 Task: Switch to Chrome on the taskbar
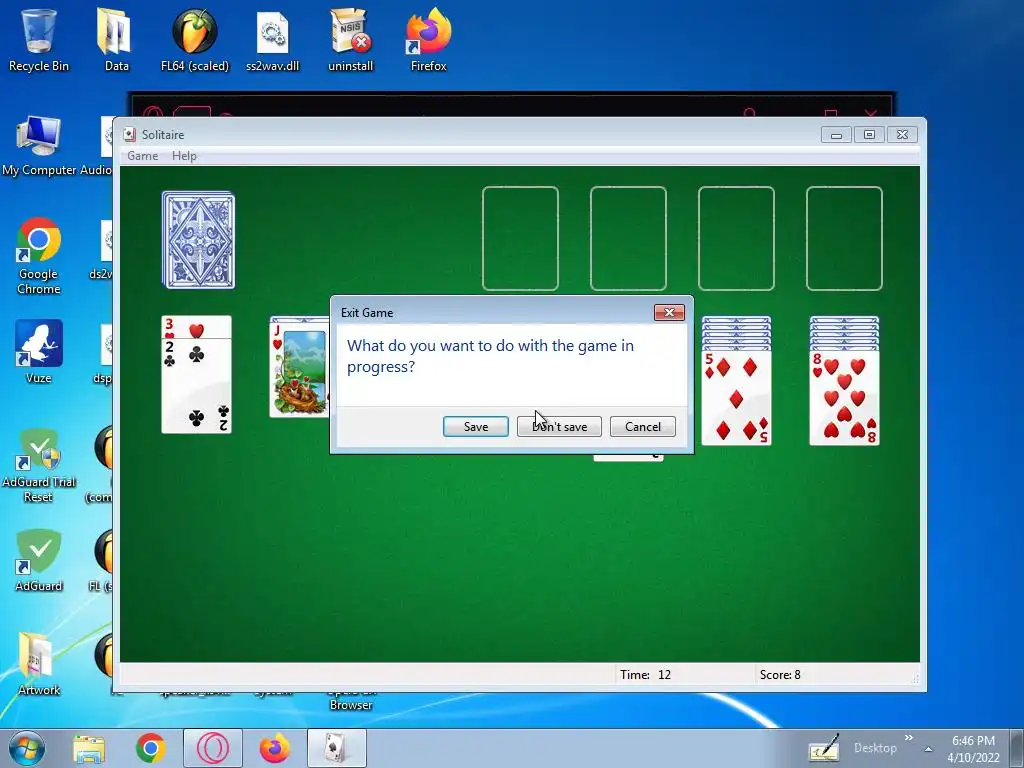pos(151,748)
